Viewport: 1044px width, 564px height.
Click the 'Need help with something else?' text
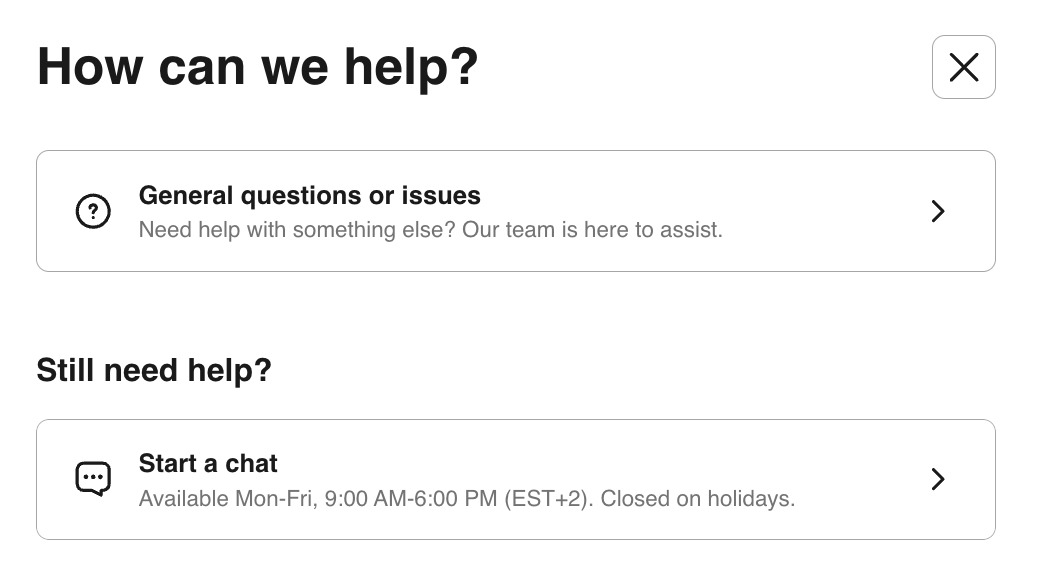pyautogui.click(x=297, y=230)
